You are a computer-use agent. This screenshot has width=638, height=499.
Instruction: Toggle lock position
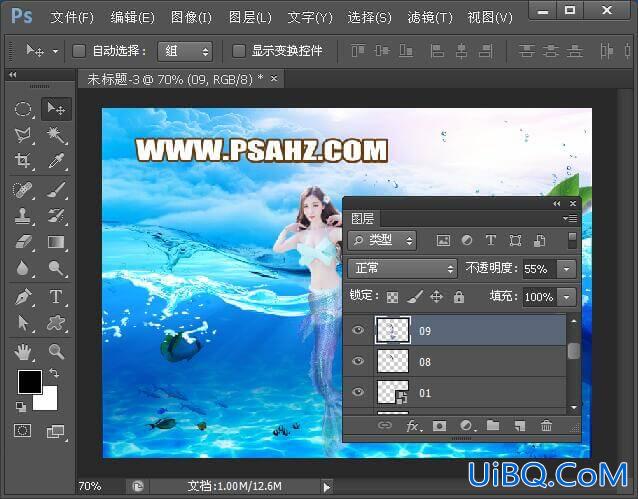(437, 297)
